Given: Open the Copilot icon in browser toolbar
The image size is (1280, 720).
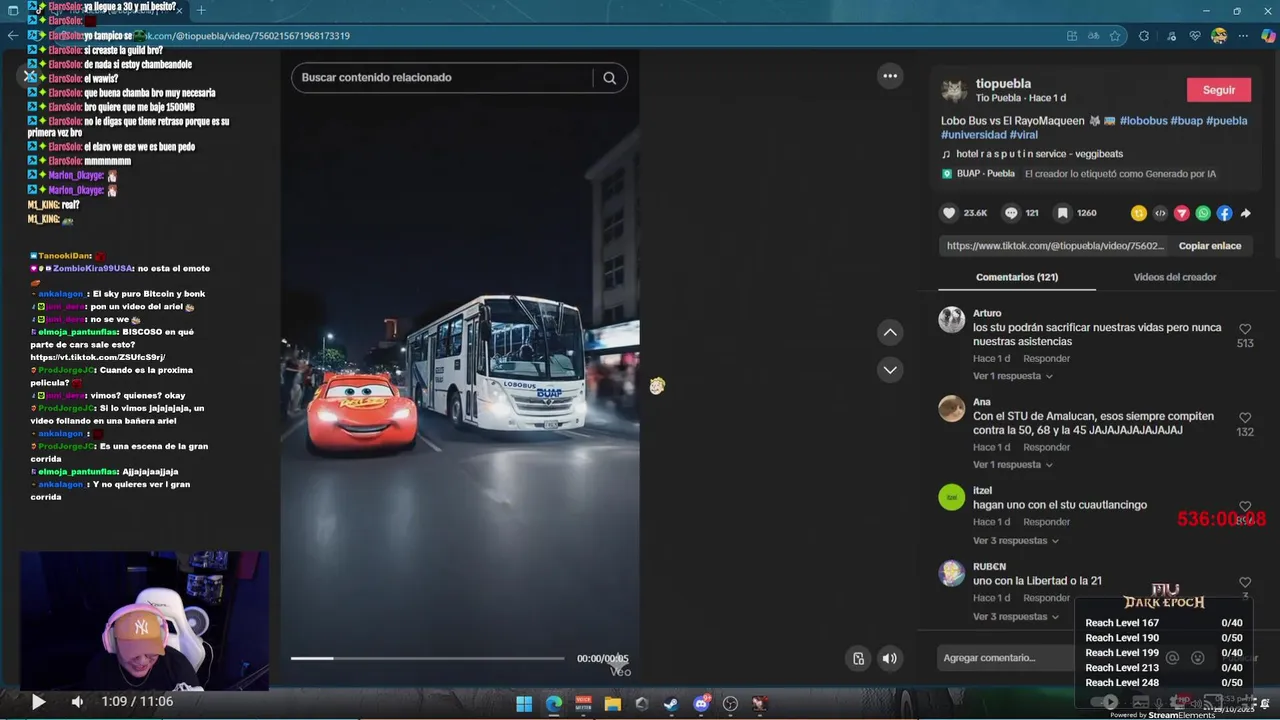Looking at the screenshot, I should [1269, 36].
